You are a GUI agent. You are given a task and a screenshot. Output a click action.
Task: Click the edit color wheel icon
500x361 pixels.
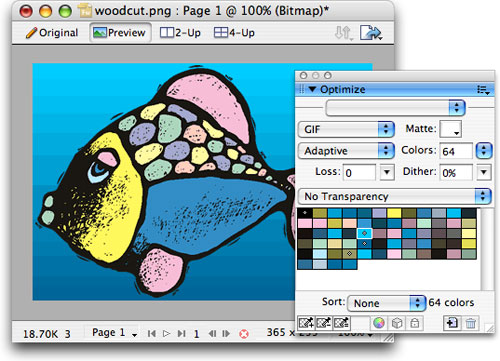[379, 323]
